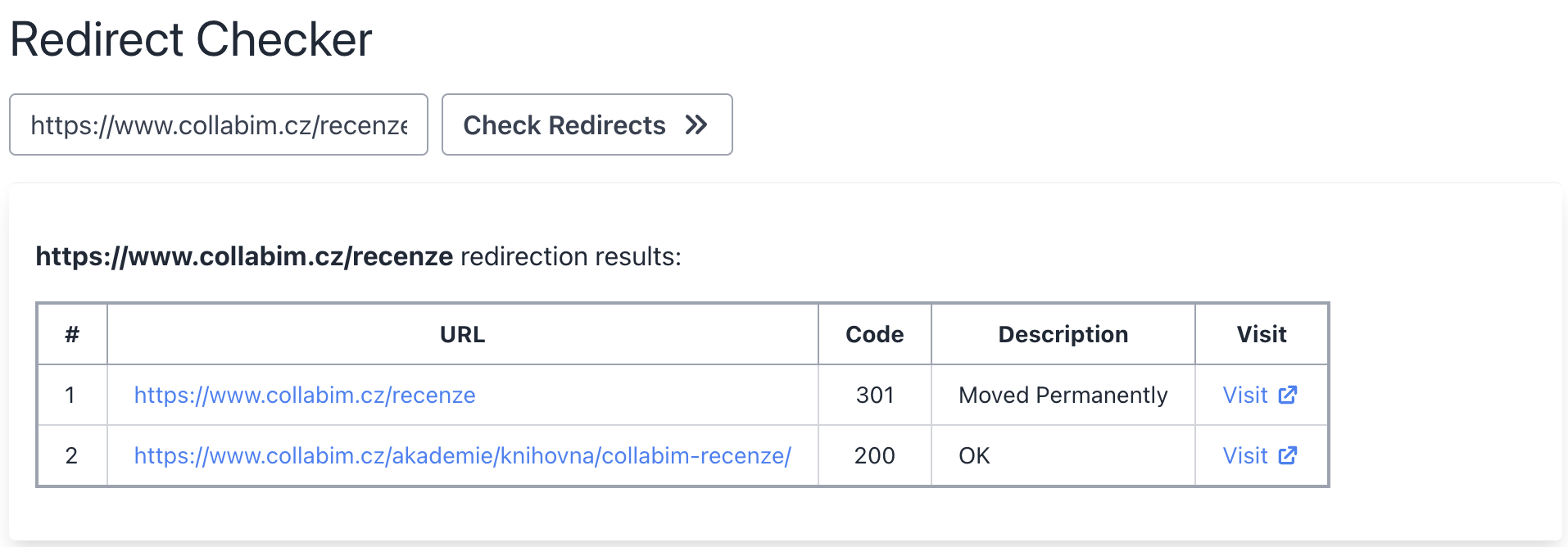Click the Description column header
This screenshot has width=1568, height=547.
(x=1063, y=334)
